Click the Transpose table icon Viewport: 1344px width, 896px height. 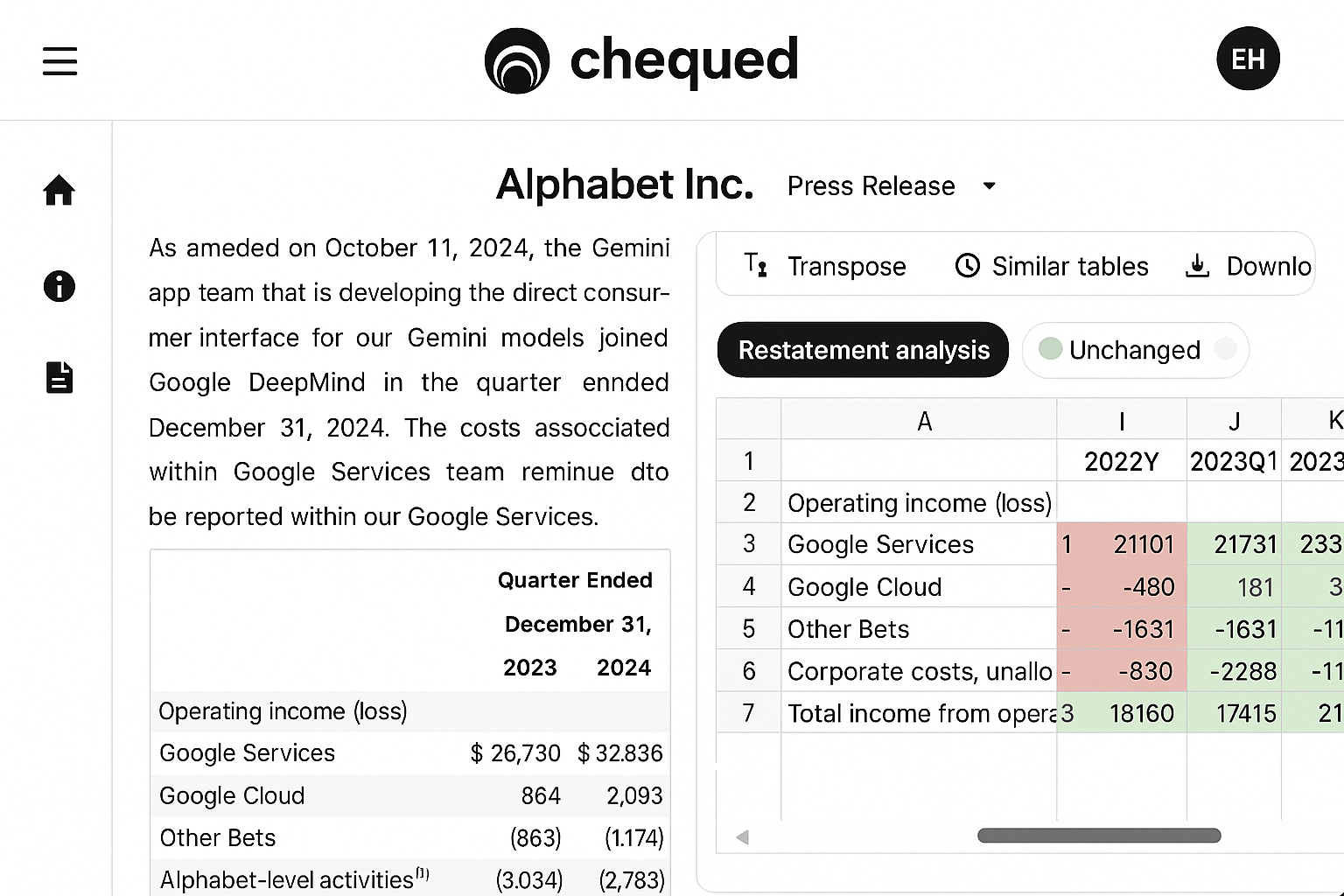click(x=754, y=265)
